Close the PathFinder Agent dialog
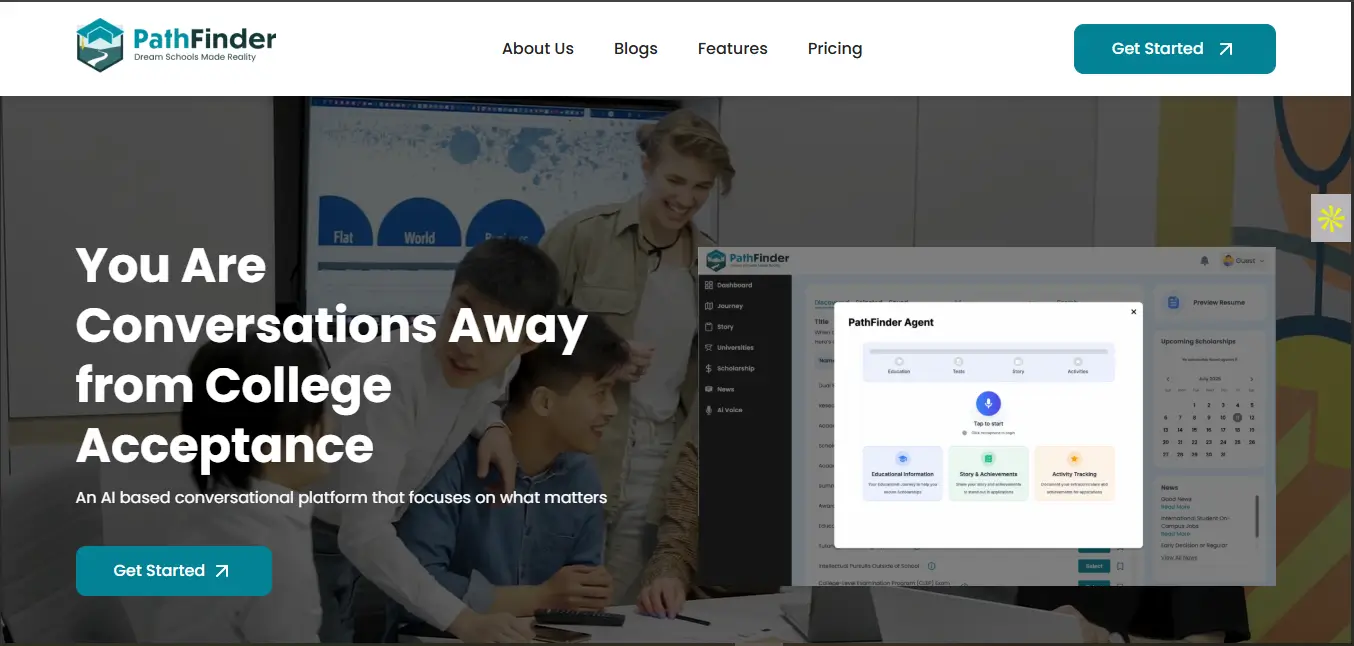 [1133, 312]
